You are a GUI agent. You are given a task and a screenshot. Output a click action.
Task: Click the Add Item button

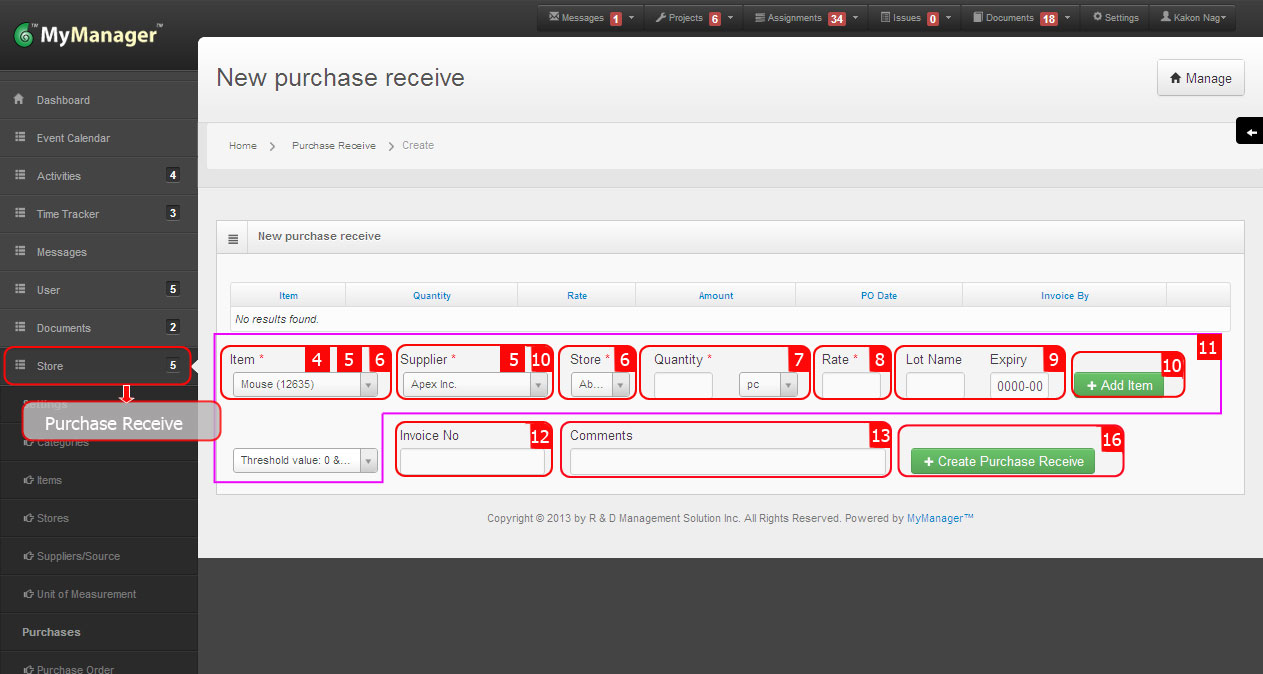pos(1117,384)
